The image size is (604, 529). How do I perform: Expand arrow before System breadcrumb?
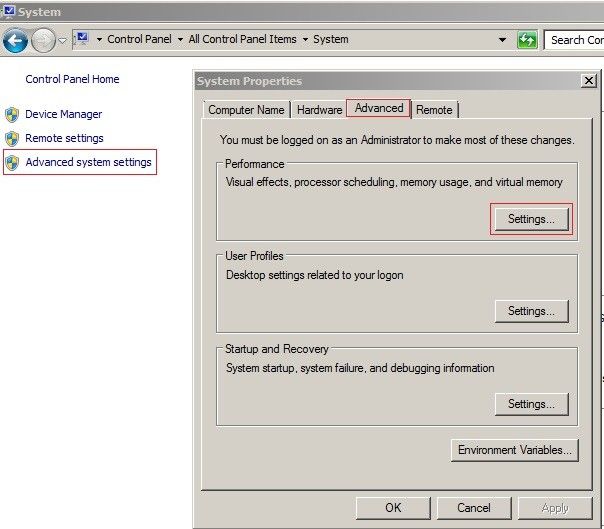305,39
